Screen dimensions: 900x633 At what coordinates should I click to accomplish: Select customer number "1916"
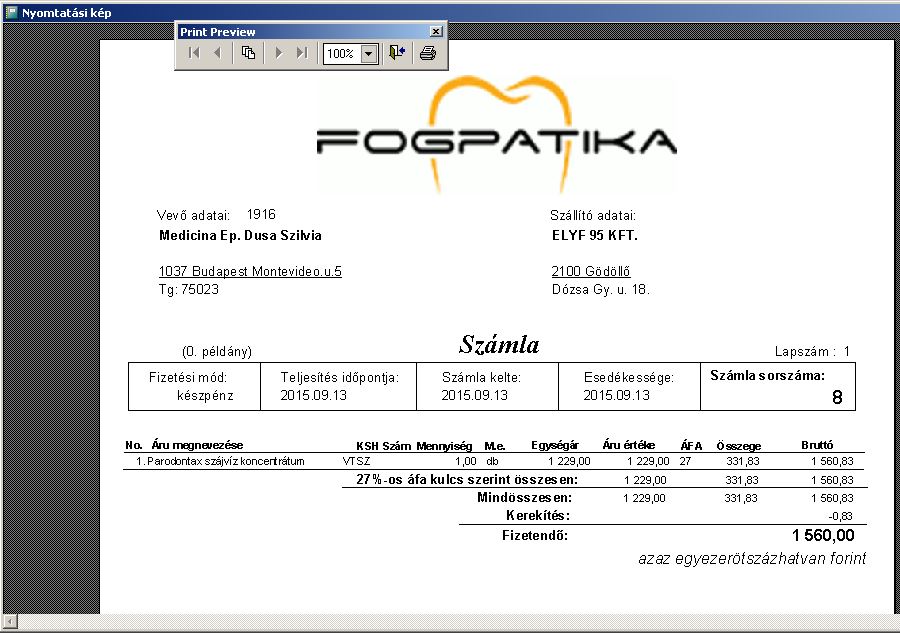[x=261, y=215]
